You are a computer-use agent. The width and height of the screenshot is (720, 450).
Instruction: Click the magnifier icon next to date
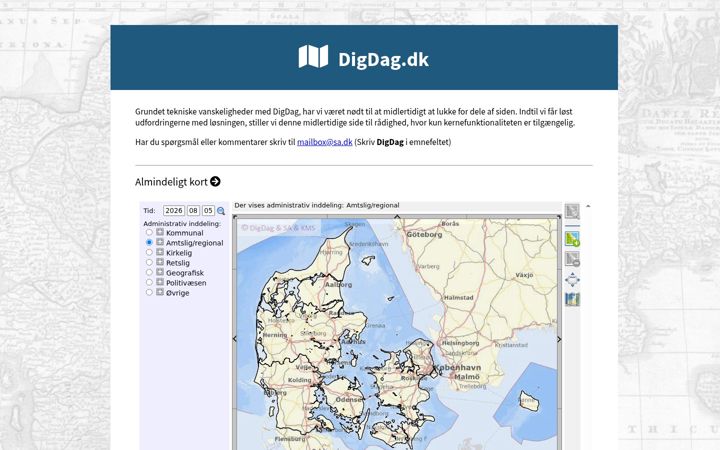(x=221, y=211)
